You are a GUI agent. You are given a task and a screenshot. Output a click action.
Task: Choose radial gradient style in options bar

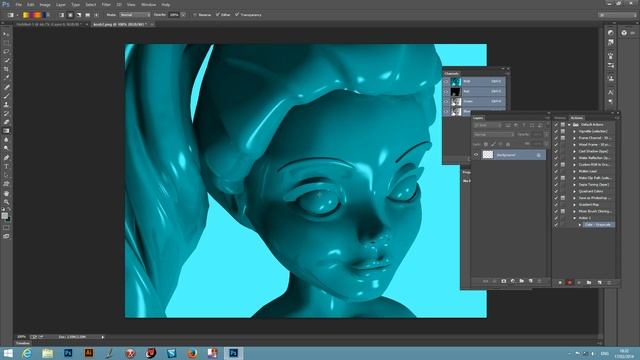point(70,15)
